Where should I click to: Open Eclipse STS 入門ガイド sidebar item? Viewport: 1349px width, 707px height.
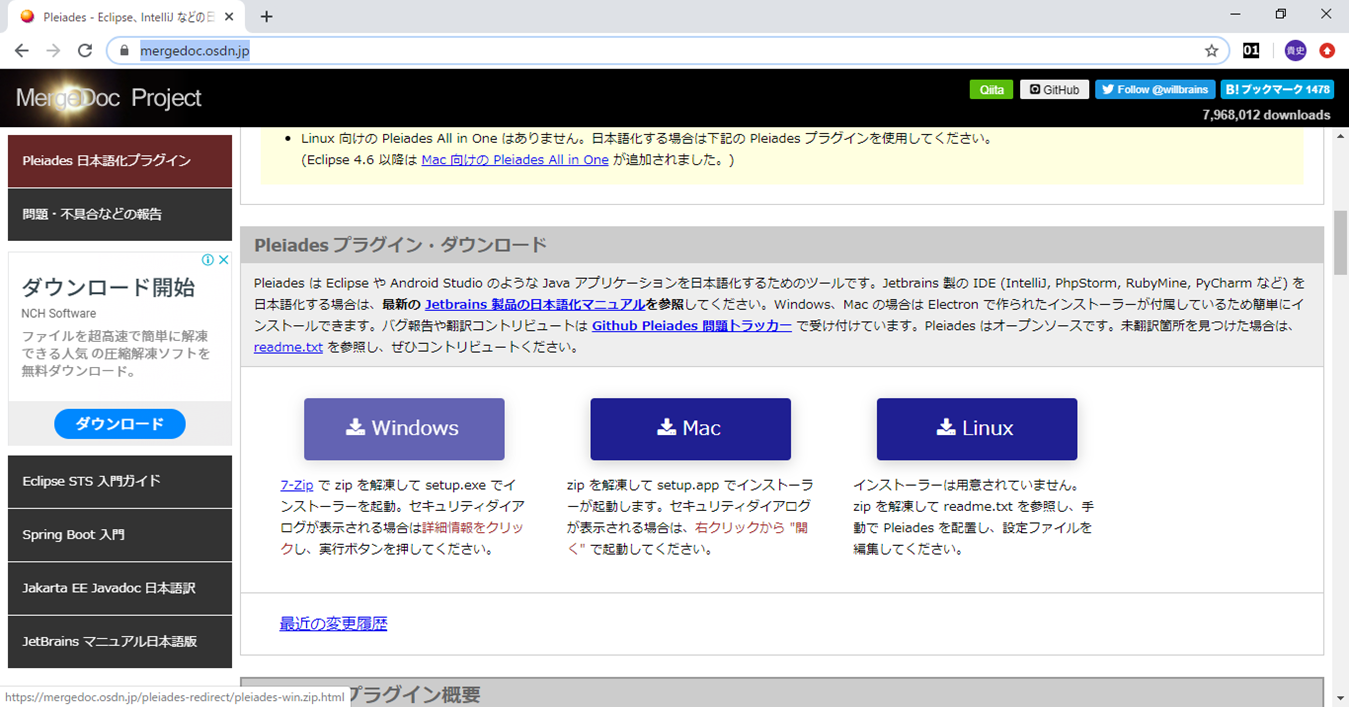pos(120,481)
